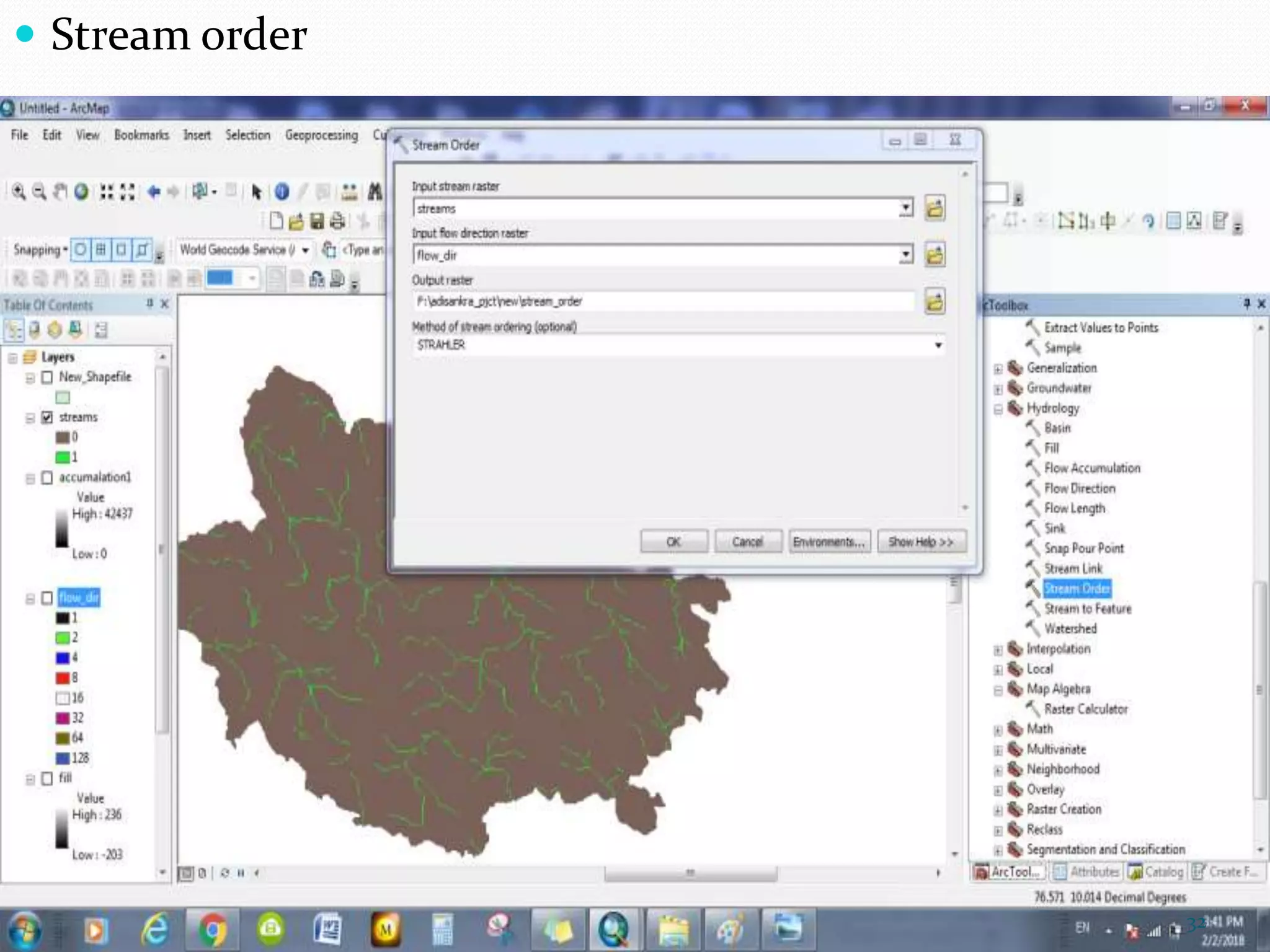This screenshot has width=1270, height=952.
Task: Select the Zoom Out tool
Action: pyautogui.click(x=39, y=192)
